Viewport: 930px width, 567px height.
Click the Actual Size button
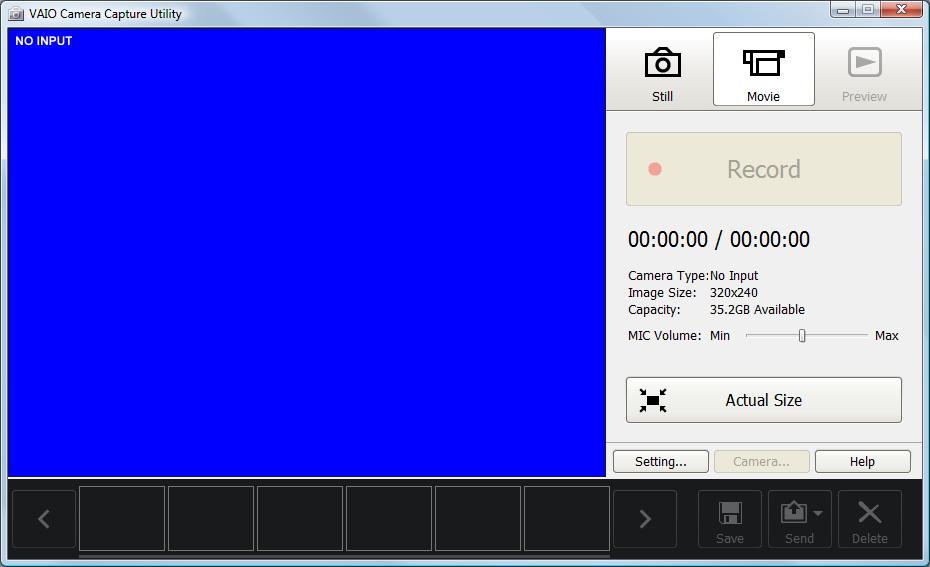[x=763, y=400]
